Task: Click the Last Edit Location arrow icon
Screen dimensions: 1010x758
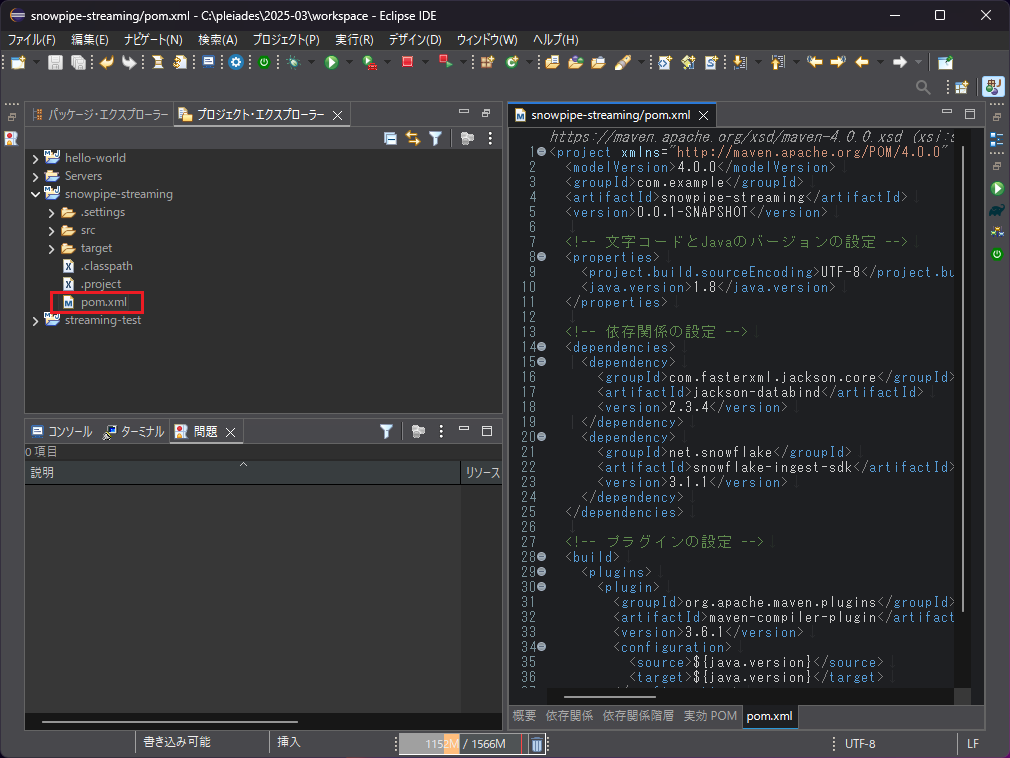Action: [815, 62]
